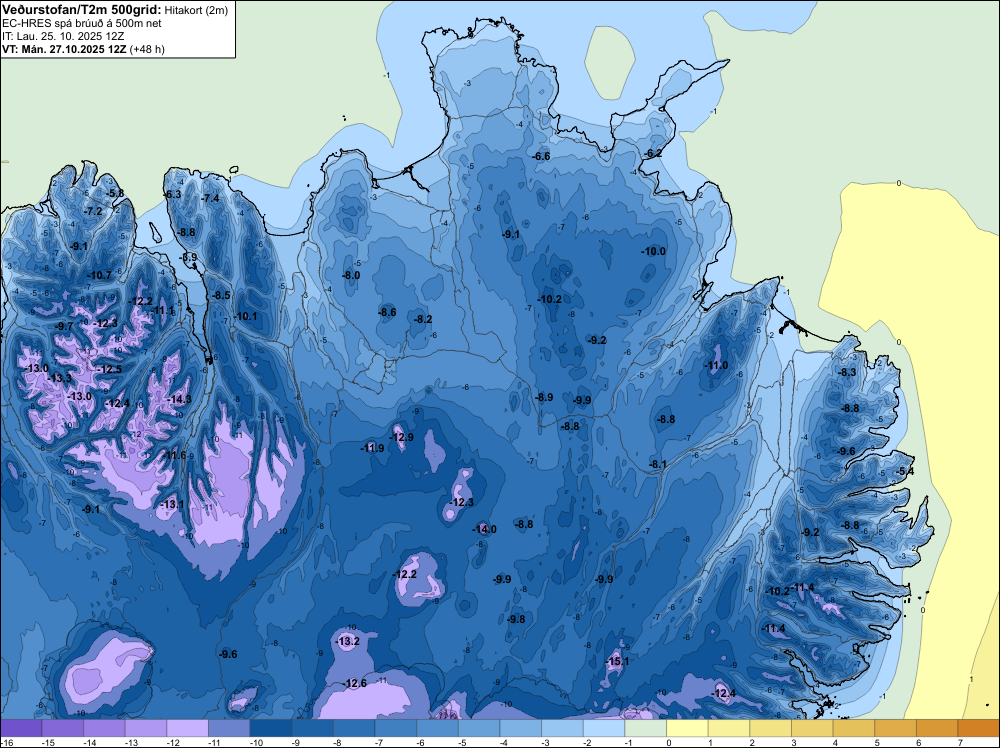The width and height of the screenshot is (1000, 748).
Task: Click the '(+48 h)' forecast lead text
Action: pyautogui.click(x=147, y=49)
